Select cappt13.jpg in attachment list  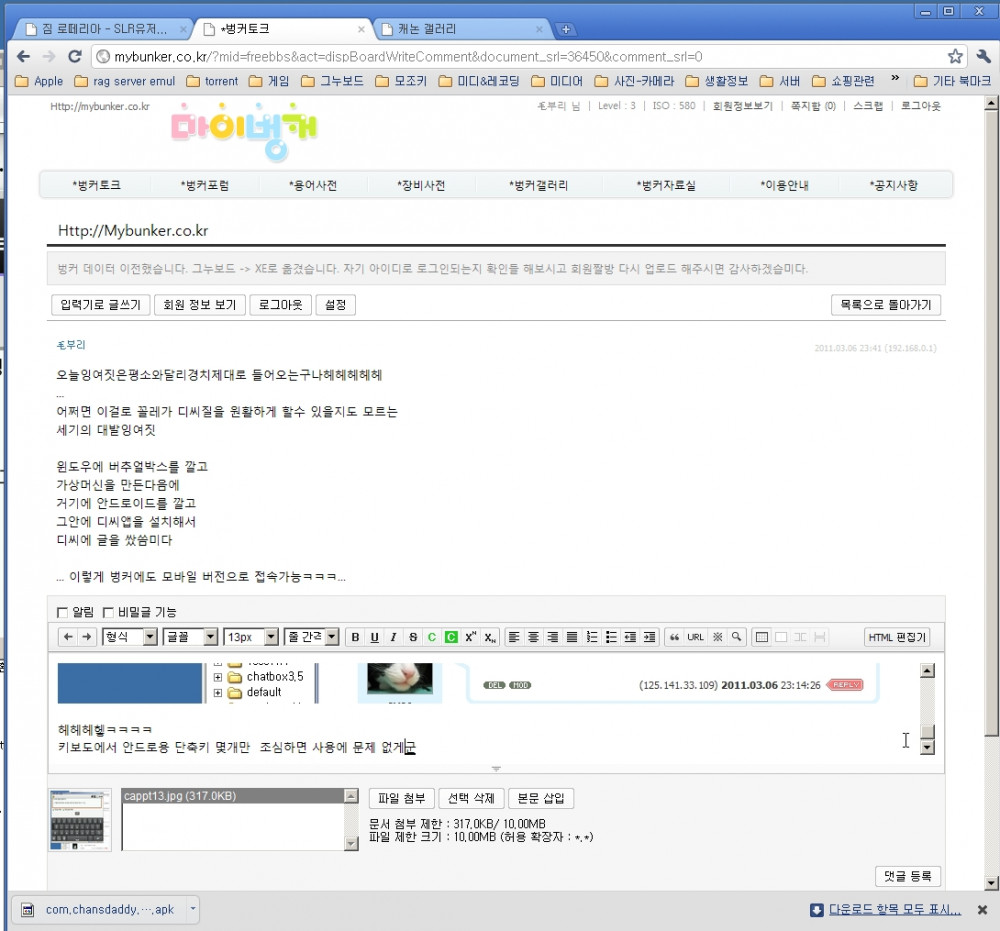click(233, 796)
